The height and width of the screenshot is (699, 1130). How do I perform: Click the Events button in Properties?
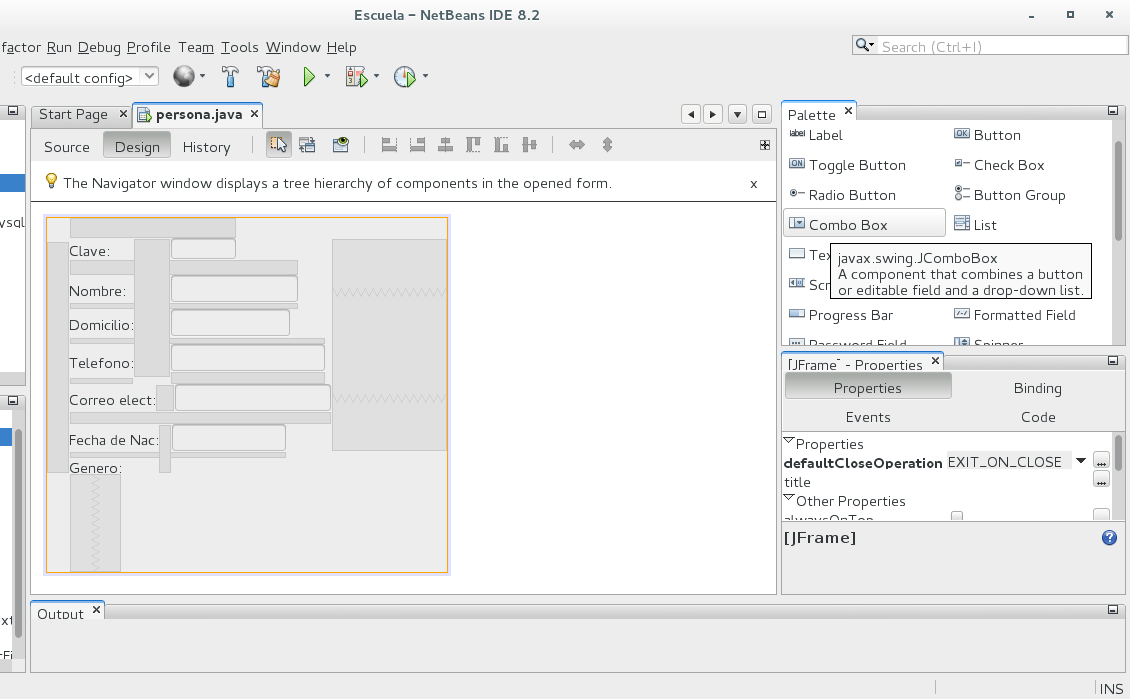867,417
